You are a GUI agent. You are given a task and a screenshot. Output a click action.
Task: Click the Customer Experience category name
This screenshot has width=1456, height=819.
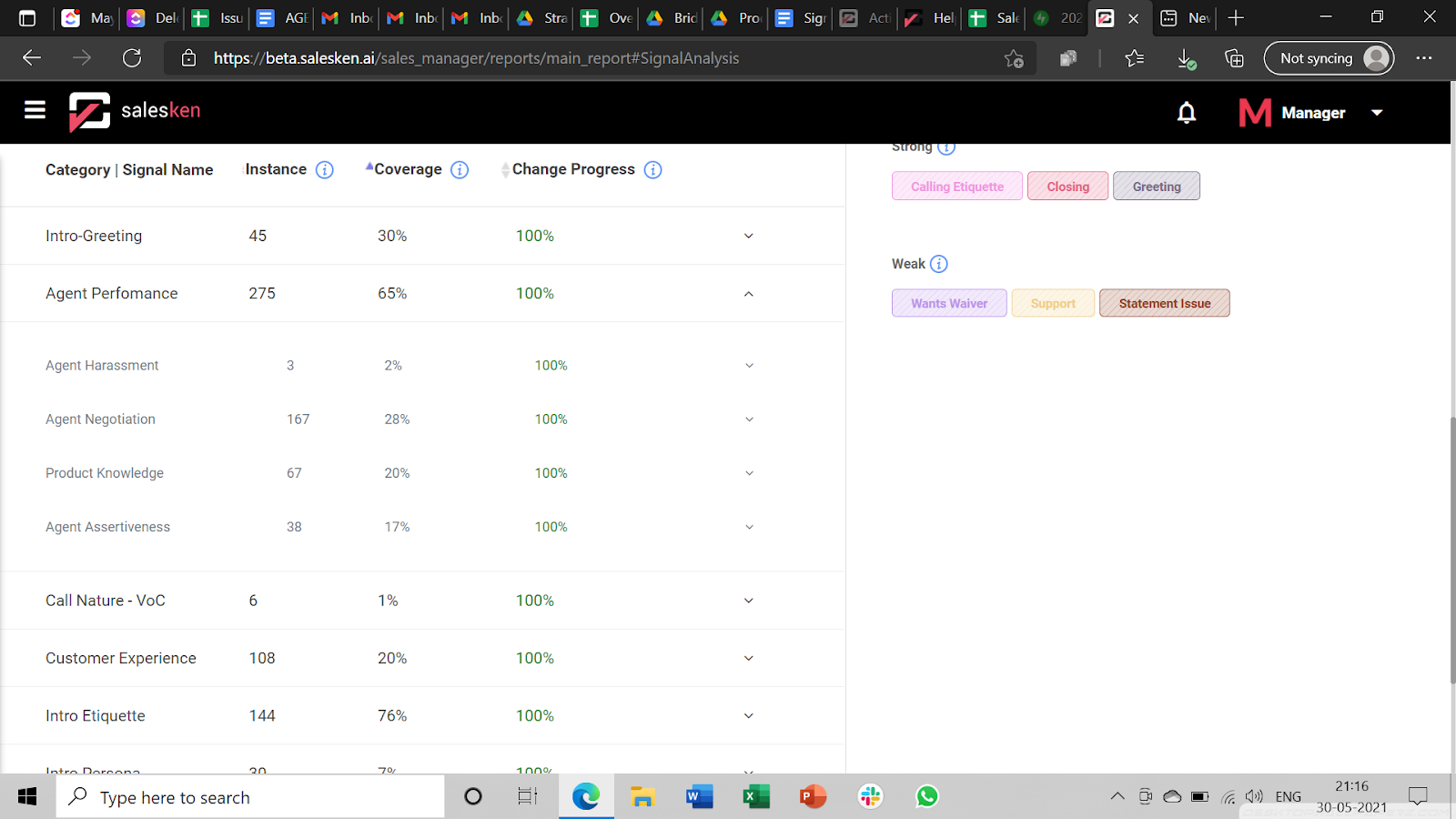pos(121,658)
